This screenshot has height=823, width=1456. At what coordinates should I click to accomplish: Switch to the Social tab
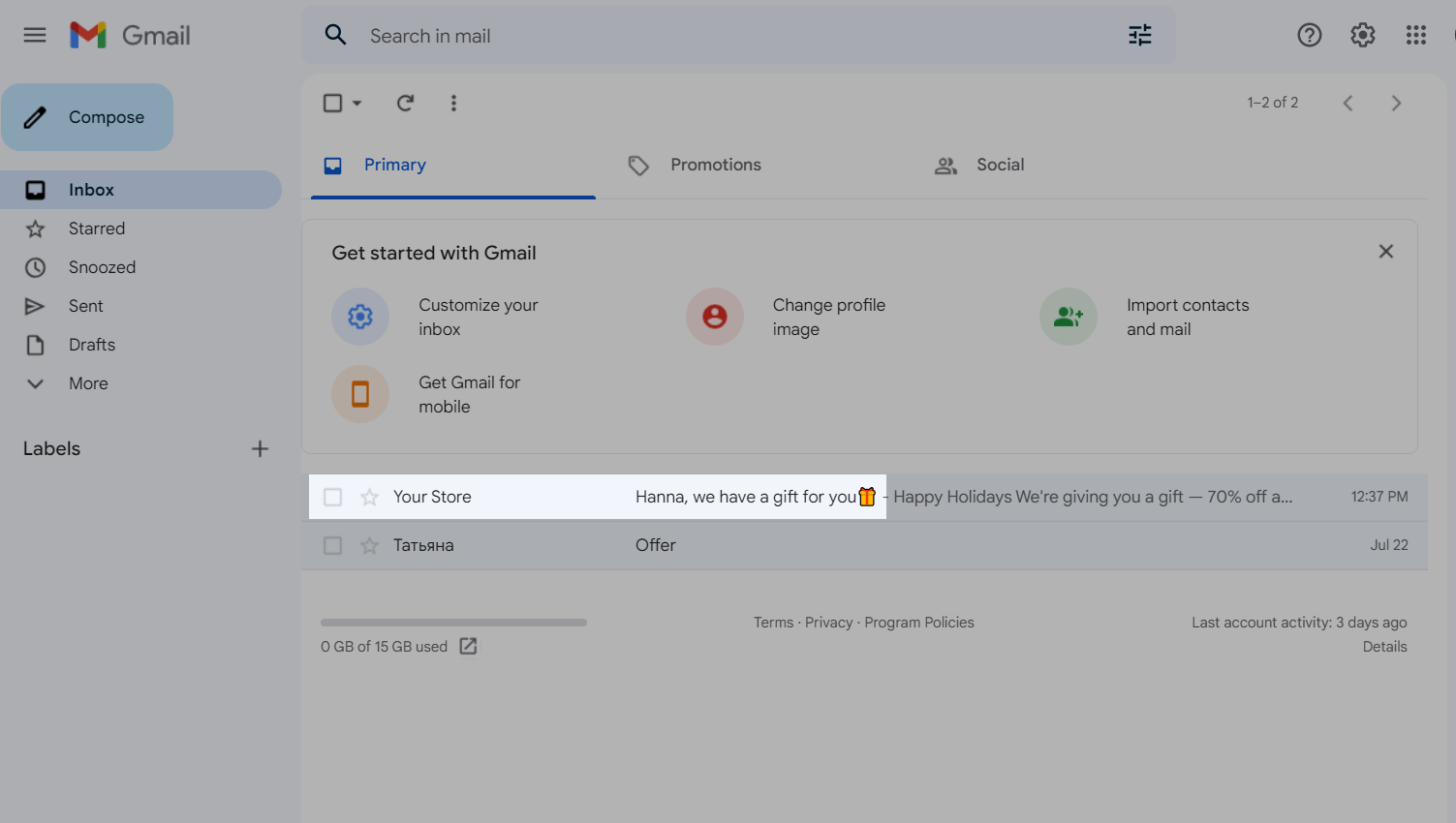tap(999, 166)
